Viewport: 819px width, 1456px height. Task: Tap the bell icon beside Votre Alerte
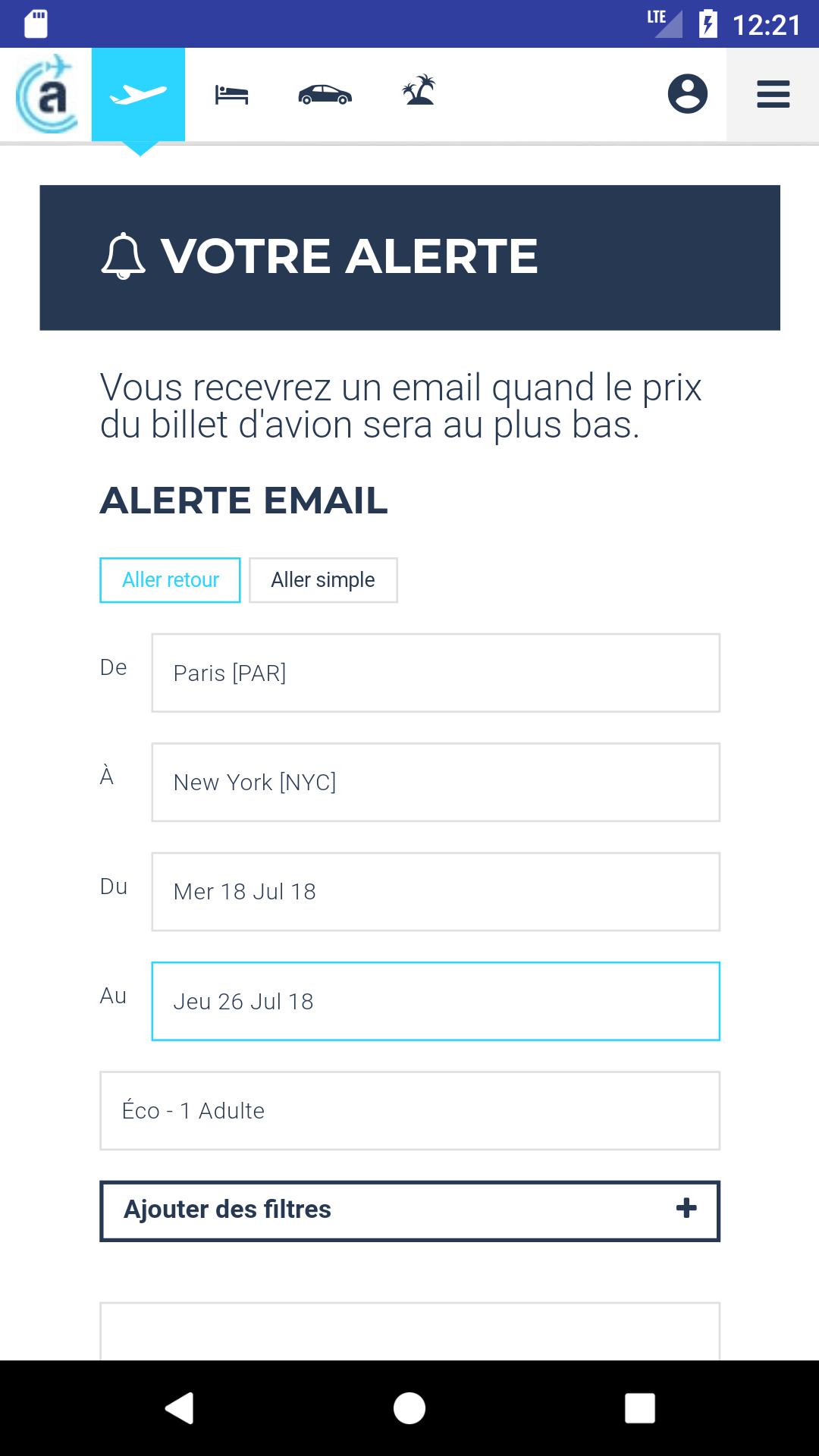[x=123, y=256]
